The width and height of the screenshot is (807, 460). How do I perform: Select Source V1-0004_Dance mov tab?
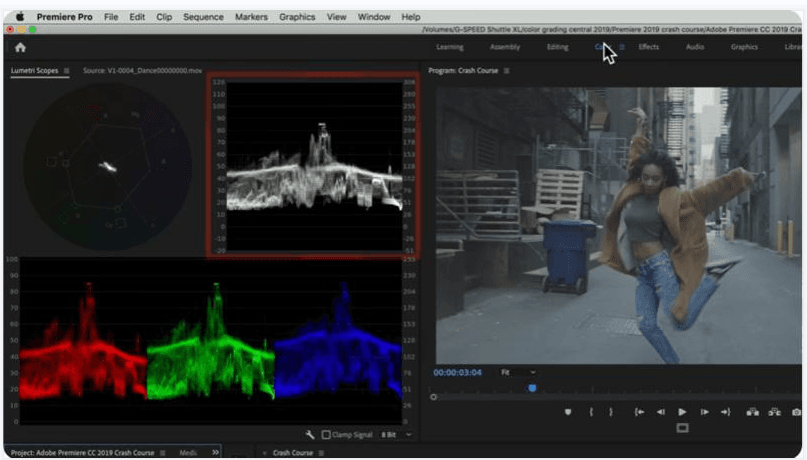tap(143, 70)
